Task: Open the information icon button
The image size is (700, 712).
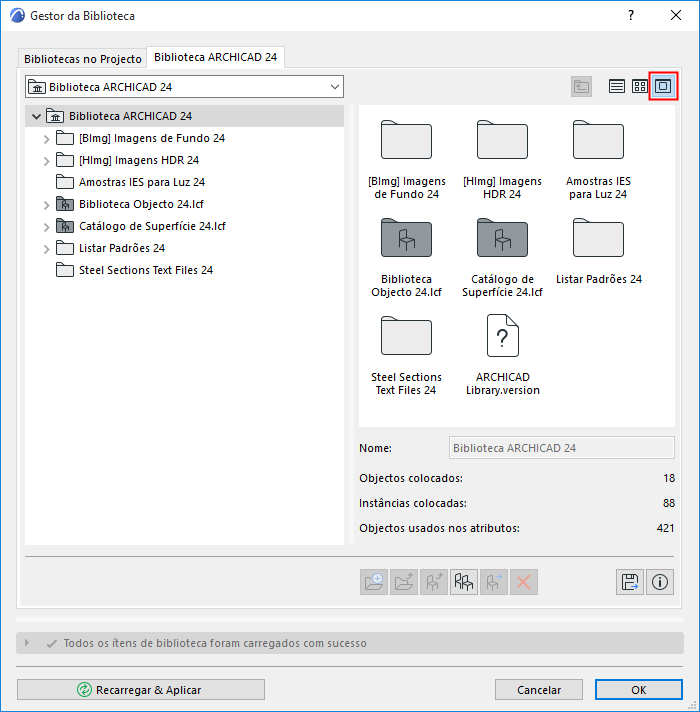Action: pos(660,582)
